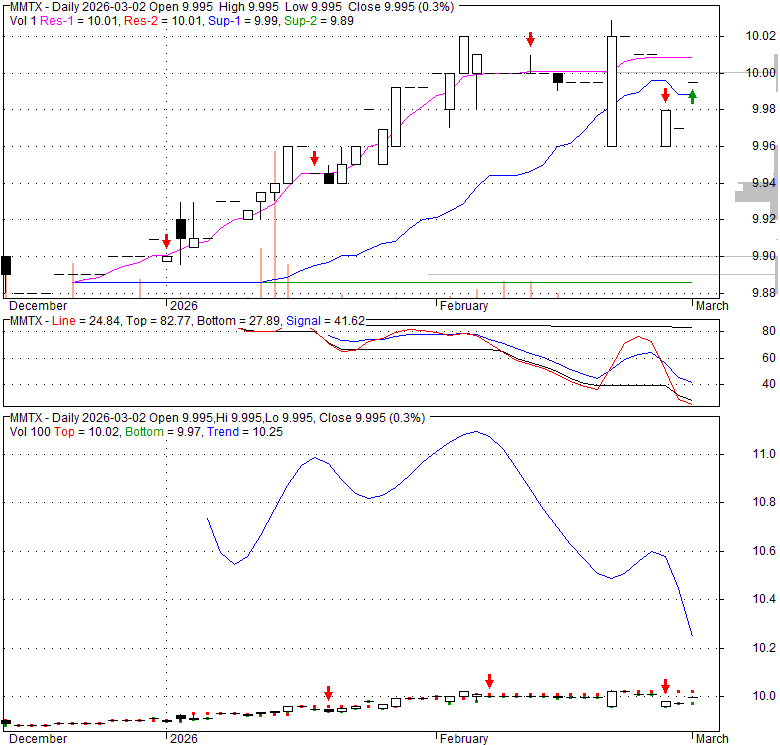The width and height of the screenshot is (780, 745).
Task: Click the black candlestick at chart's left edge
Action: coord(5,265)
